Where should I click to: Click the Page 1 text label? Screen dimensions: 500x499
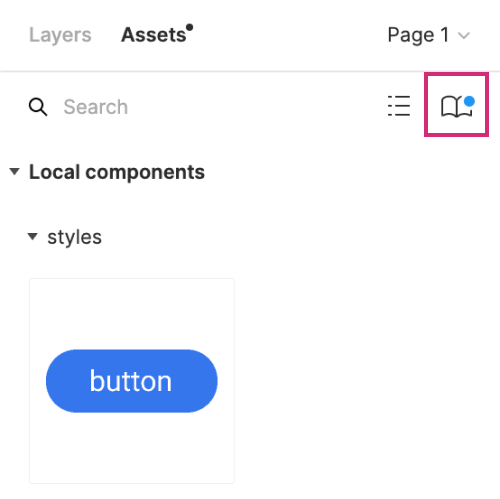pyautogui.click(x=418, y=35)
